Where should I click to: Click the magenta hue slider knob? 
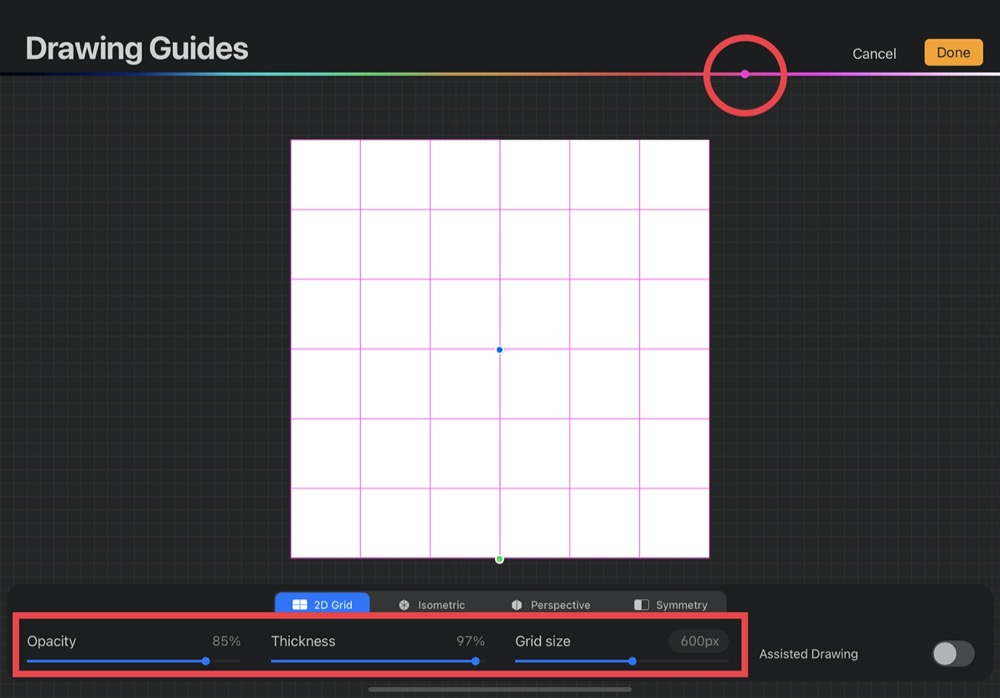click(745, 74)
